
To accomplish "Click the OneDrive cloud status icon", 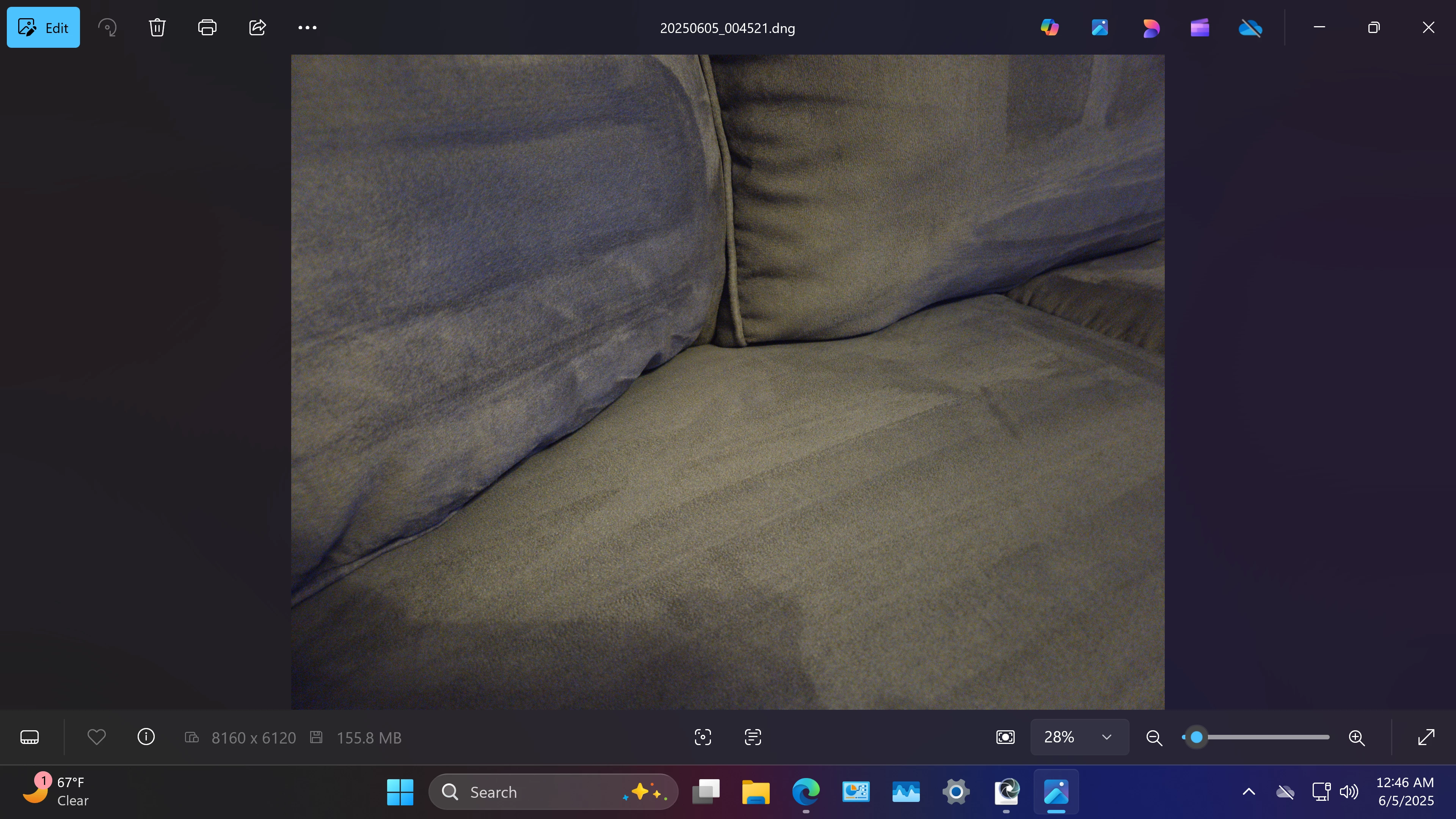I will pyautogui.click(x=1250, y=28).
